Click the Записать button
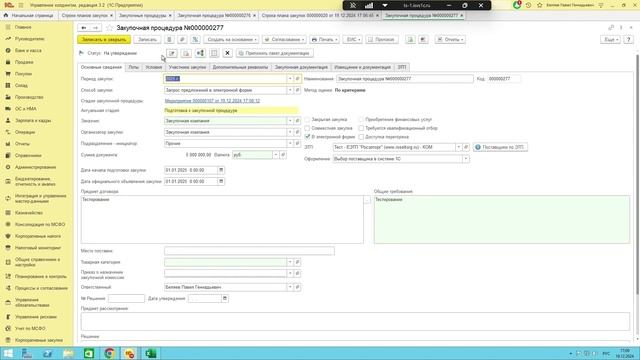 pos(147,40)
